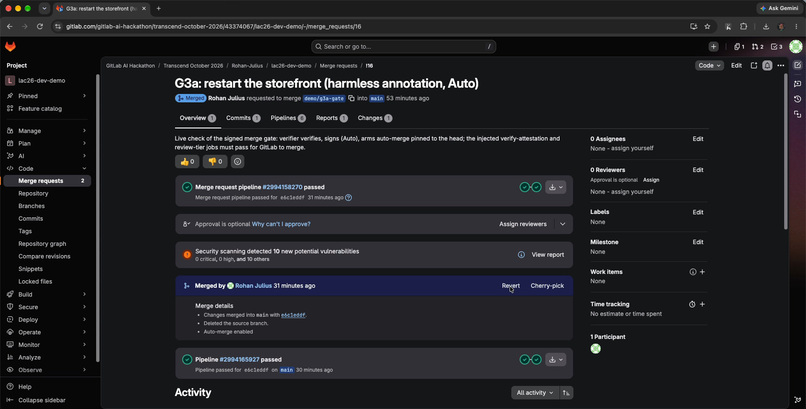Click the add to-do icon beside Edit
This screenshot has width=806, height=409.
pyautogui.click(x=754, y=66)
